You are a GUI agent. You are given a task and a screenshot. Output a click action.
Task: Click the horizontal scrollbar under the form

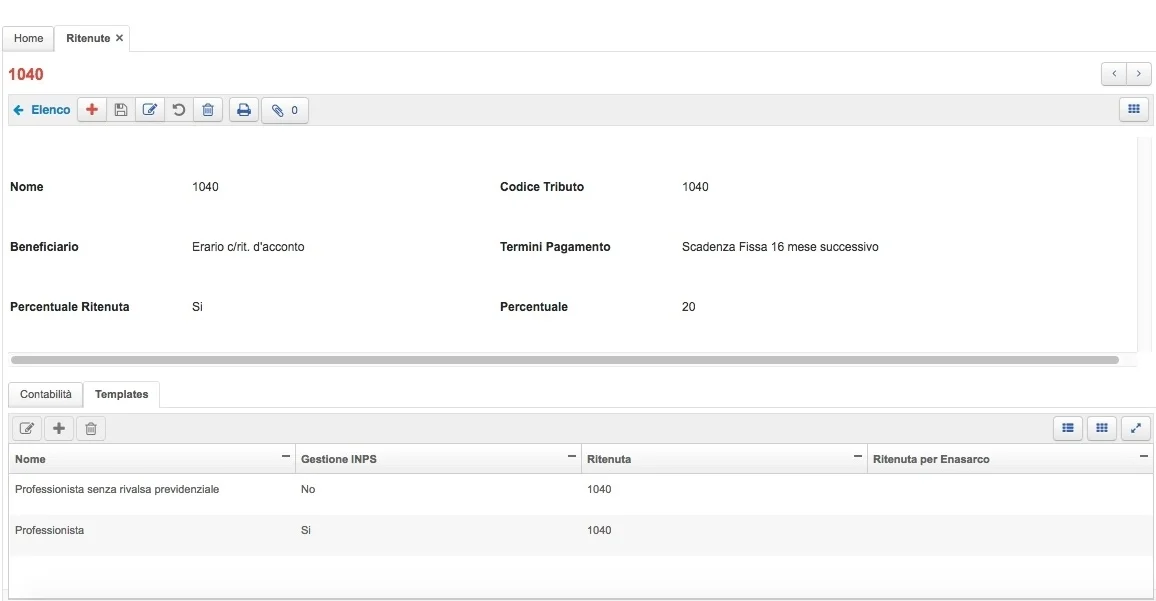click(565, 360)
